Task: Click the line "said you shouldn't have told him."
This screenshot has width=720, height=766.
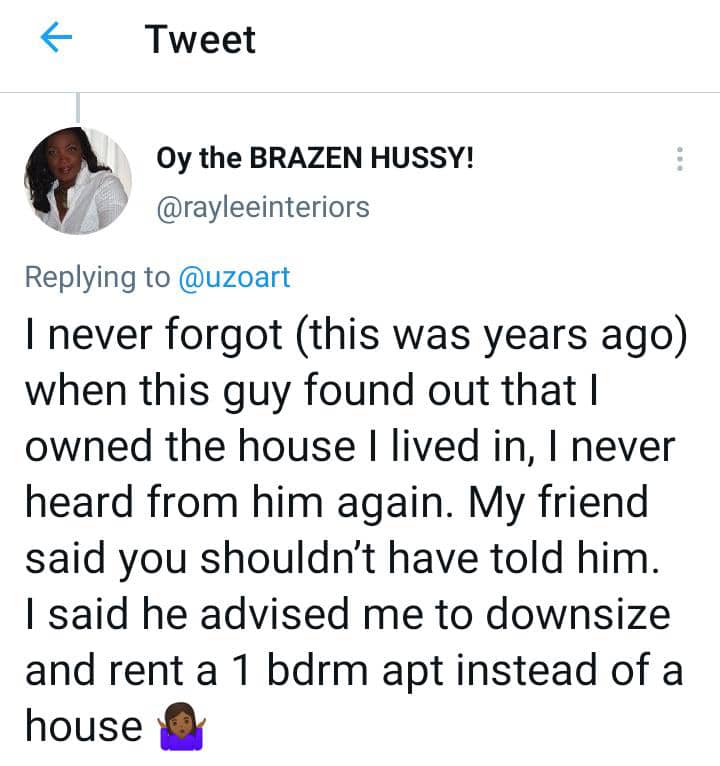Action: pos(342,558)
